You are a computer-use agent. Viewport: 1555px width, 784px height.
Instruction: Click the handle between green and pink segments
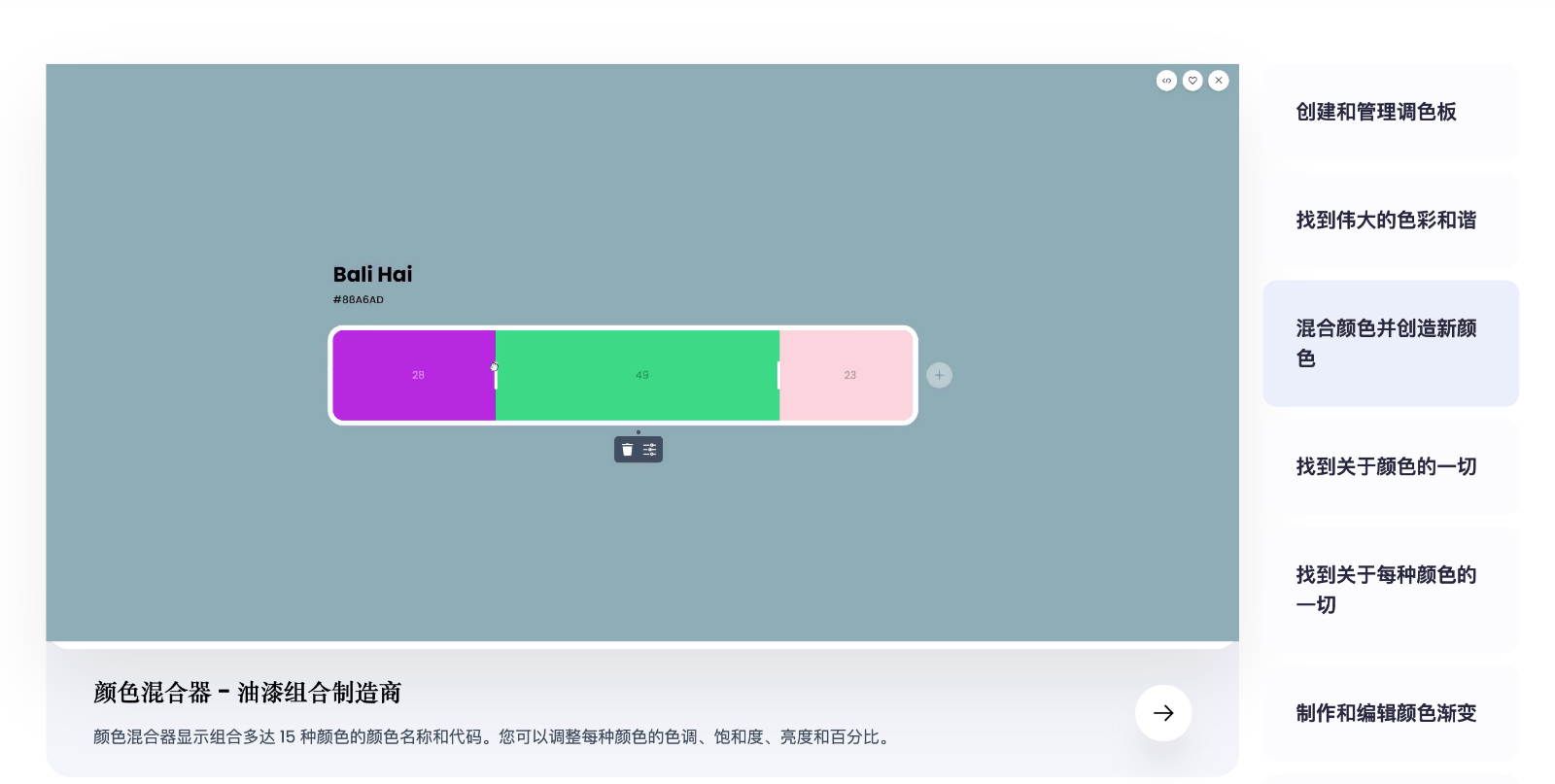click(778, 375)
